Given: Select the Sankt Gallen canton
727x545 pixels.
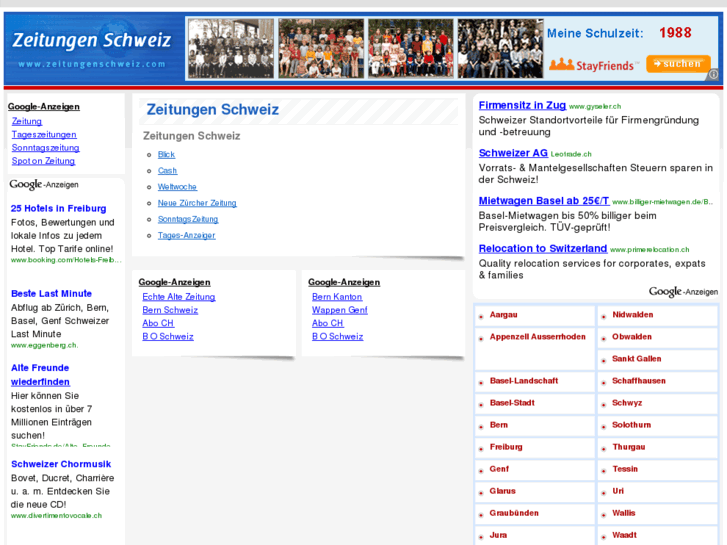Looking at the screenshot, I should 637,359.
